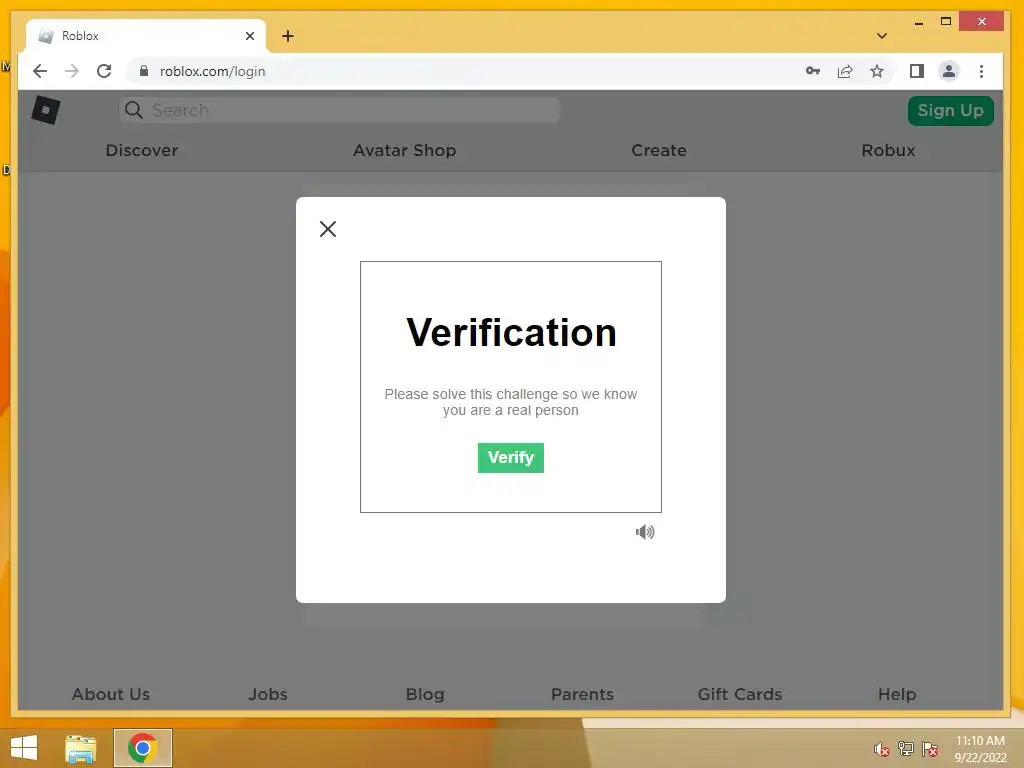1024x768 pixels.
Task: Open the Robux menu item
Action: coord(888,150)
